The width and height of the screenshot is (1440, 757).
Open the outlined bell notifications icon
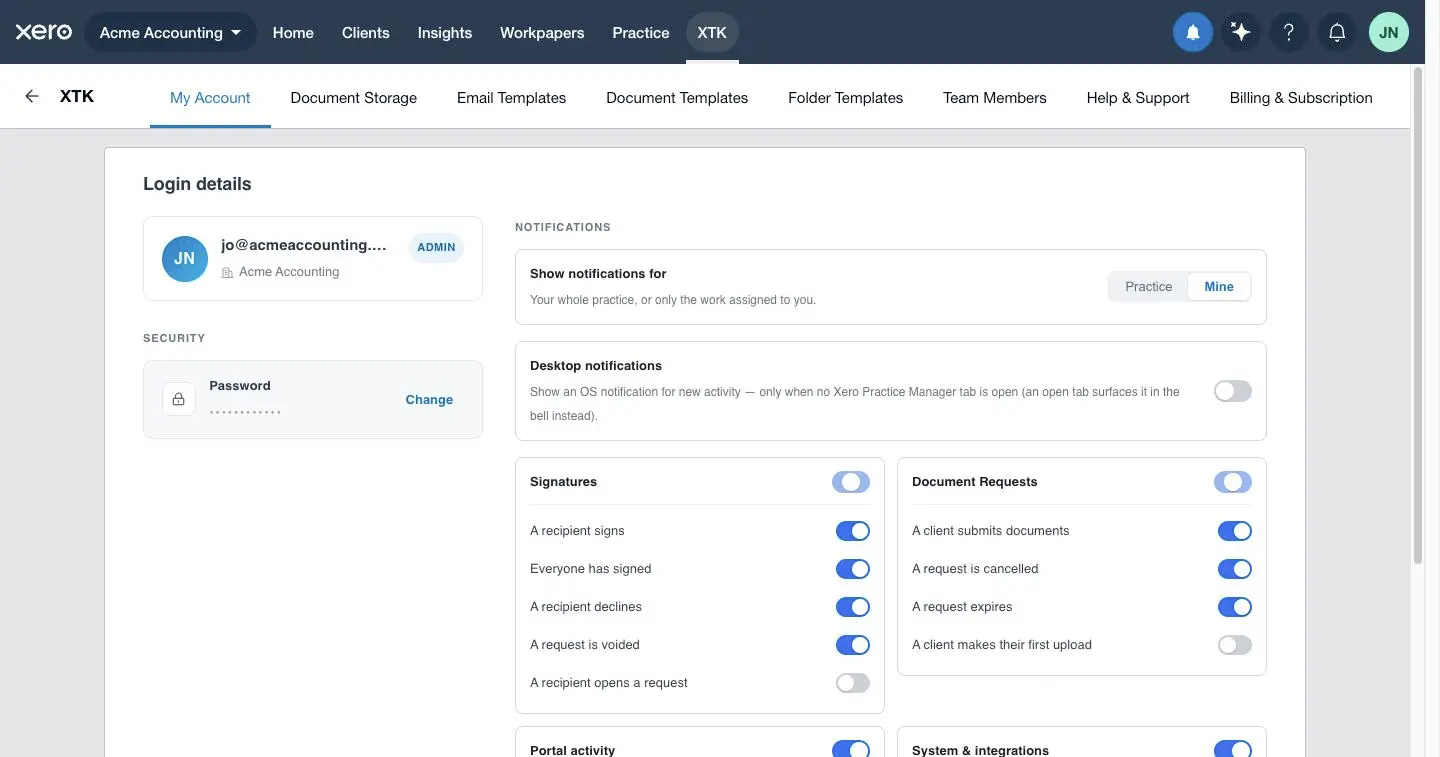1337,32
